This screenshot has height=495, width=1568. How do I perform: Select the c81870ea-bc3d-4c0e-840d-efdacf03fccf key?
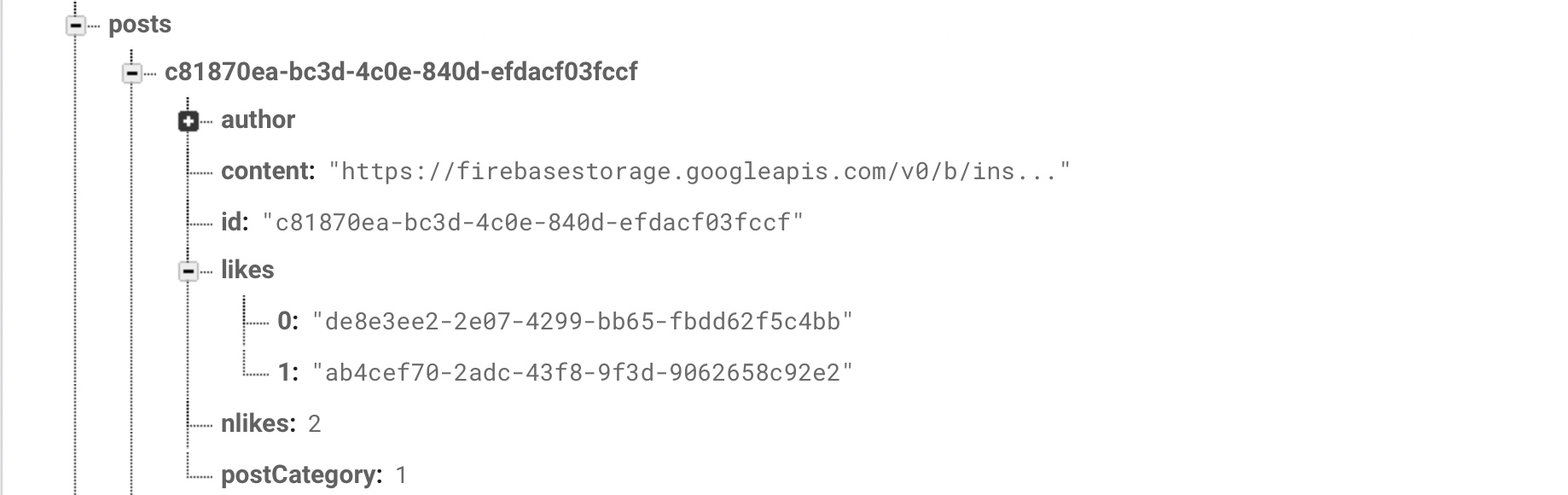401,72
